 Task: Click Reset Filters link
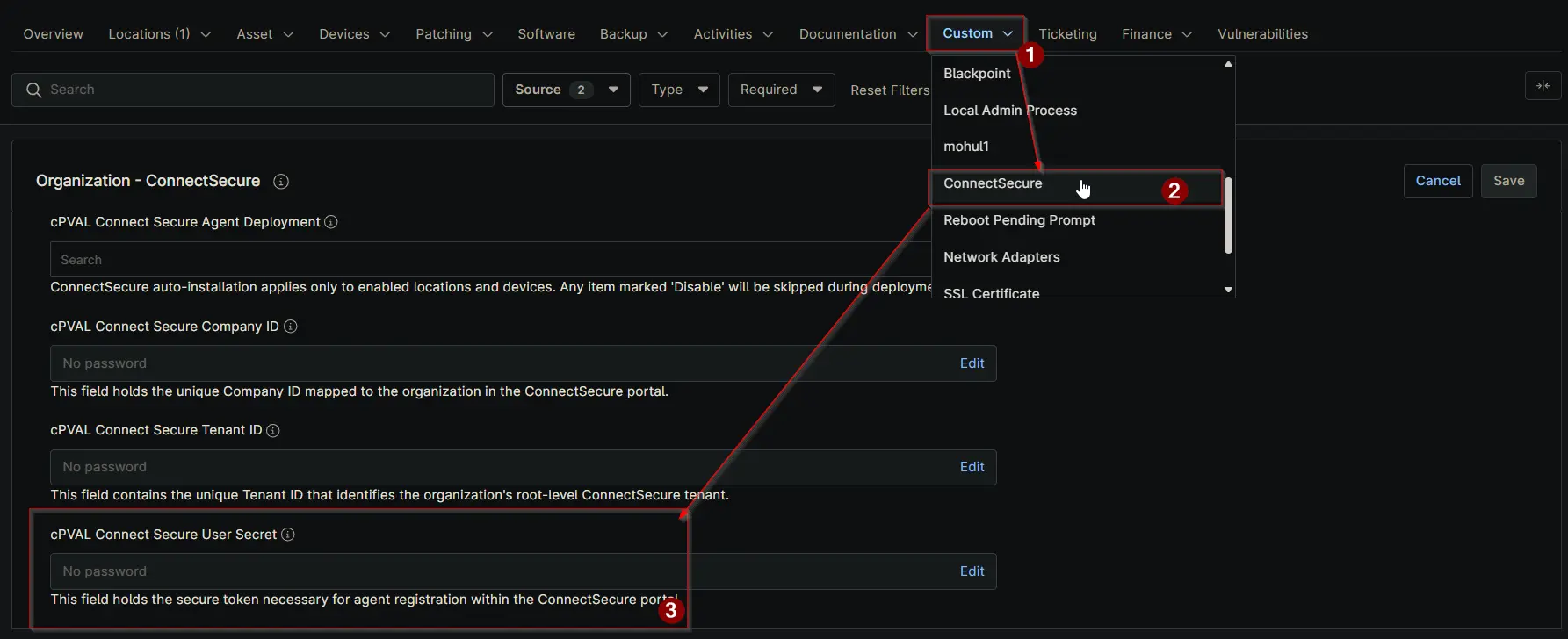coord(889,90)
